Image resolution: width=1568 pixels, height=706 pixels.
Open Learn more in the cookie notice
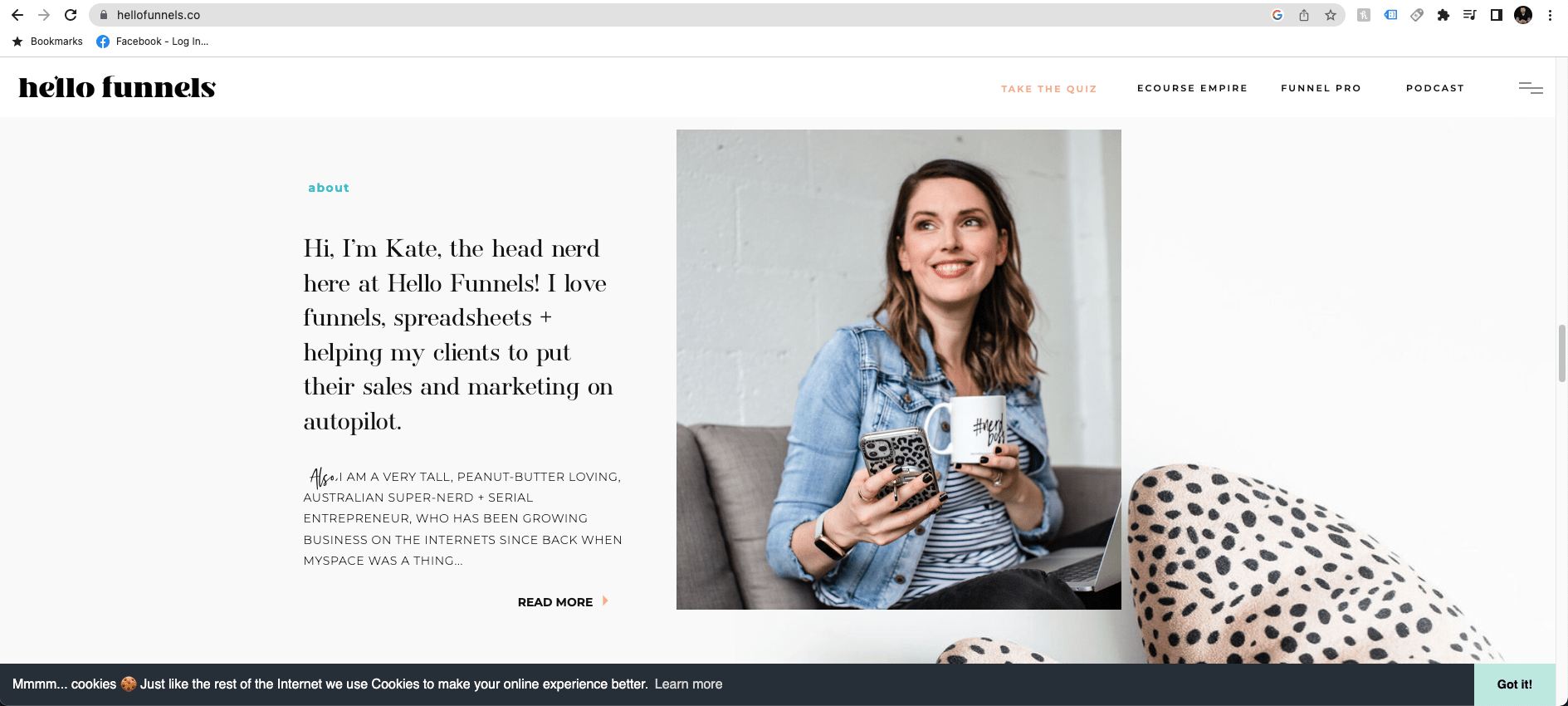tap(688, 684)
